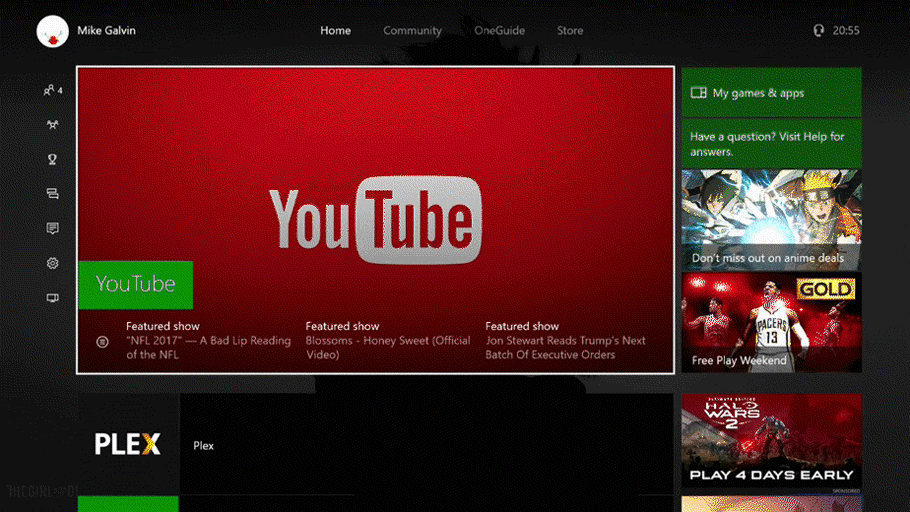Switch to the OneGuide tab

click(x=499, y=31)
